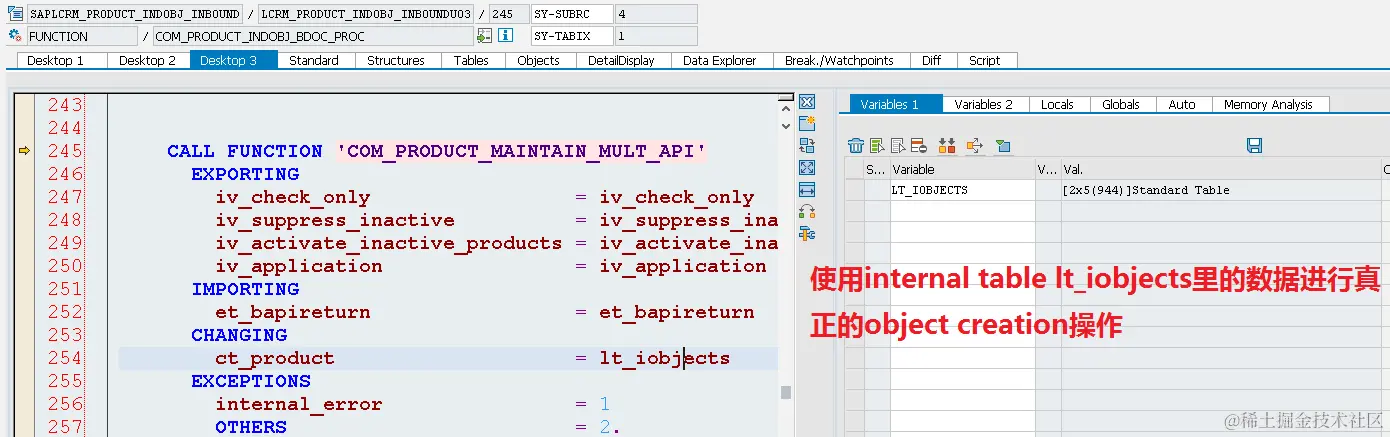Click the SAPLCRM_PRODUCT_INDOBJ_INBOUND program field
Viewport: 1390px width, 437px height.
coord(134,14)
